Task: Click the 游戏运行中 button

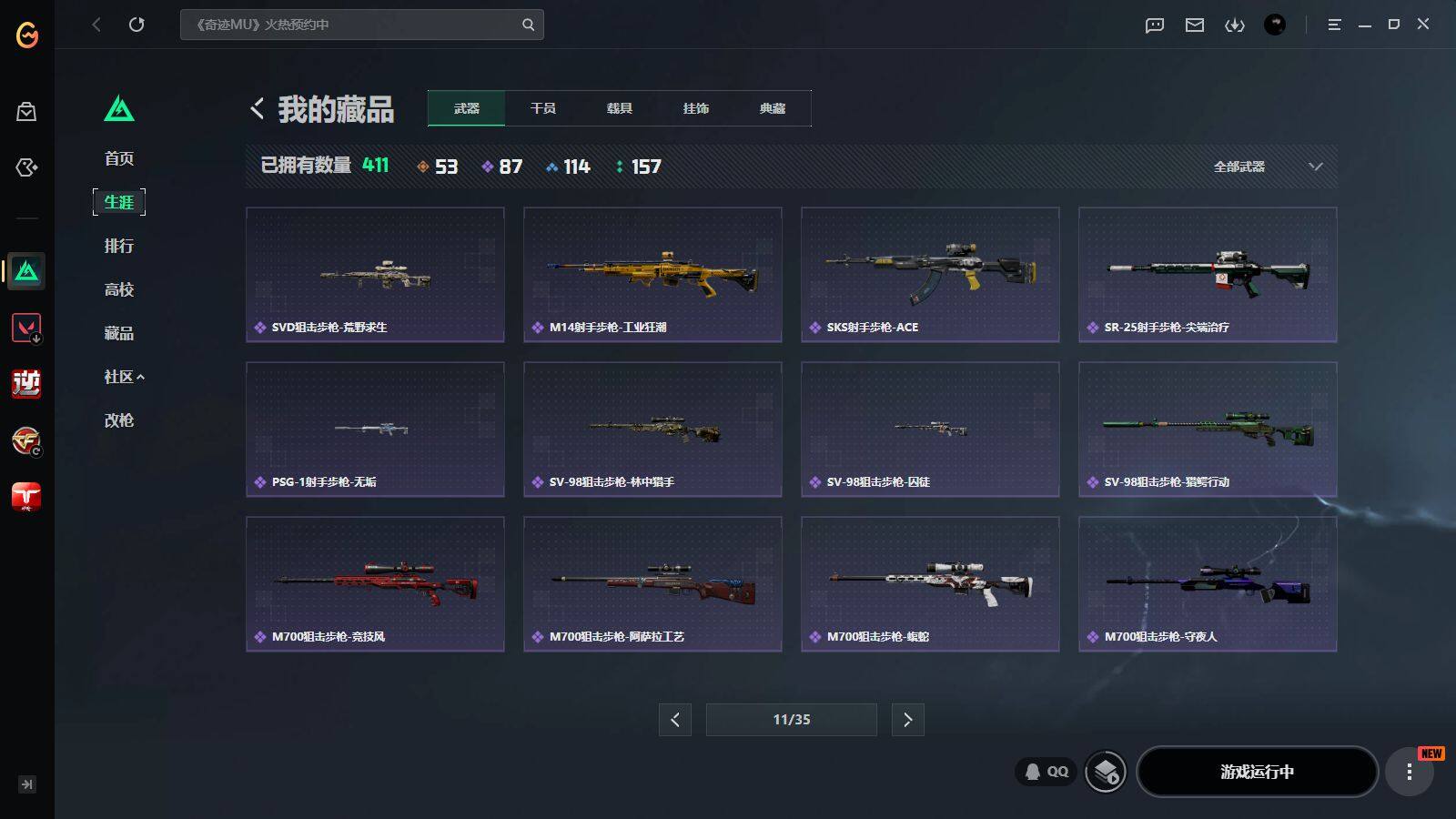Action: [1258, 772]
